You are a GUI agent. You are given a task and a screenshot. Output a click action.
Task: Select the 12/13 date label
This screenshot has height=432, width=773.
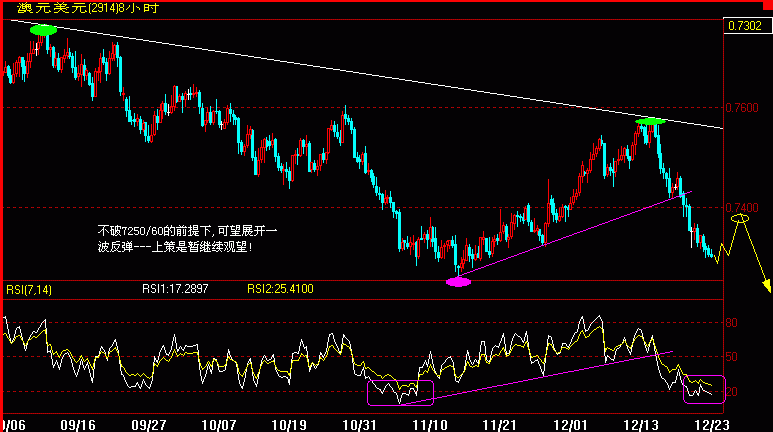(x=641, y=425)
